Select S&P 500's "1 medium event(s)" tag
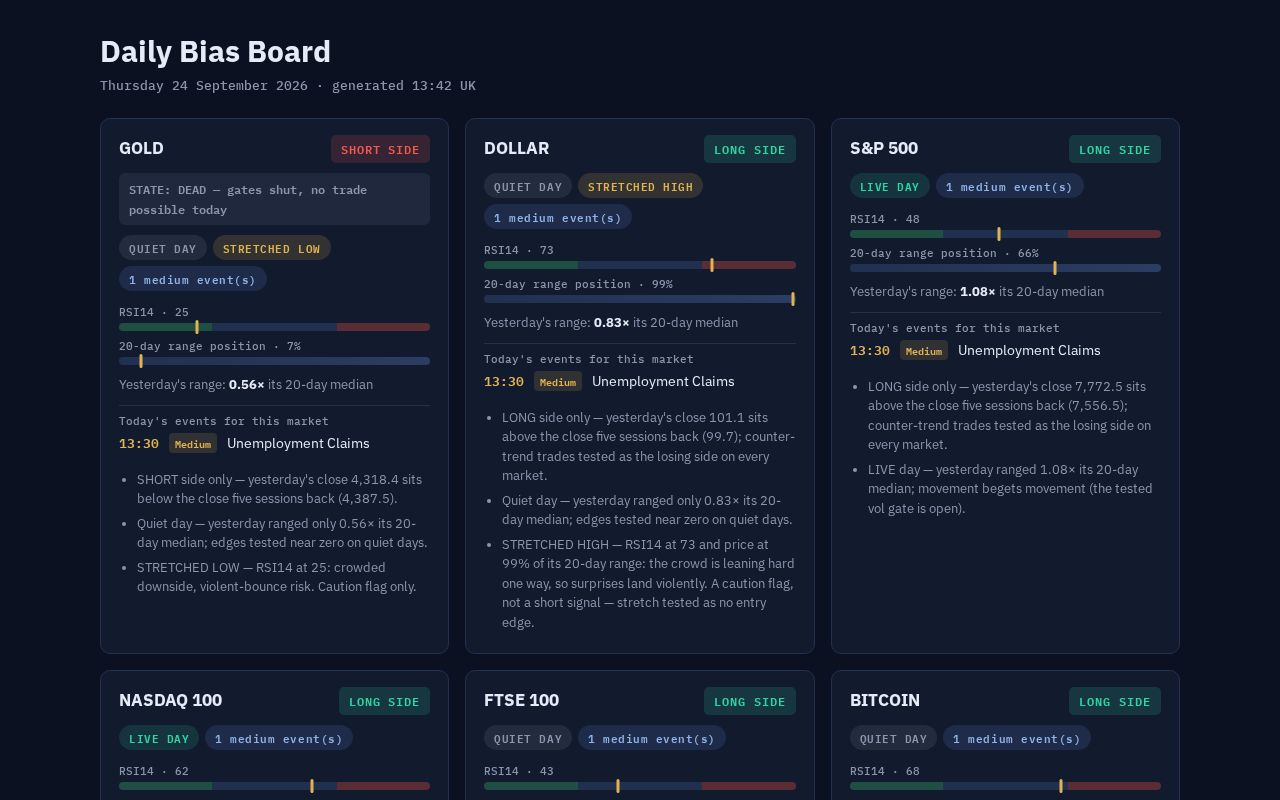 pos(1010,186)
